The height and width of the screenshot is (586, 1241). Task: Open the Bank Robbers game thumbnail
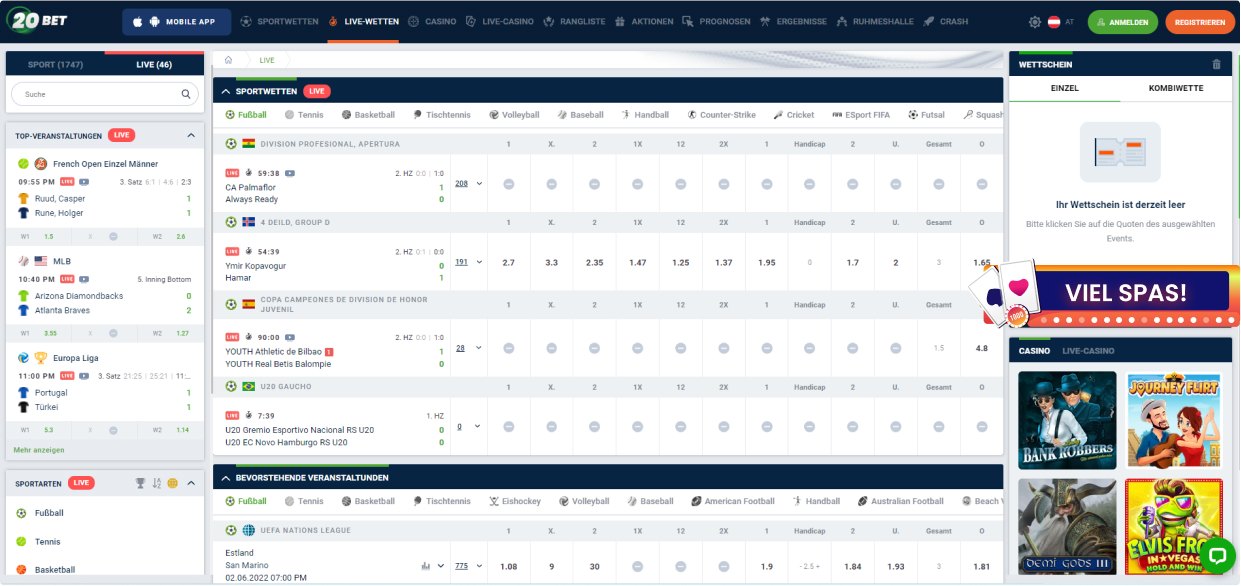[x=1067, y=420]
